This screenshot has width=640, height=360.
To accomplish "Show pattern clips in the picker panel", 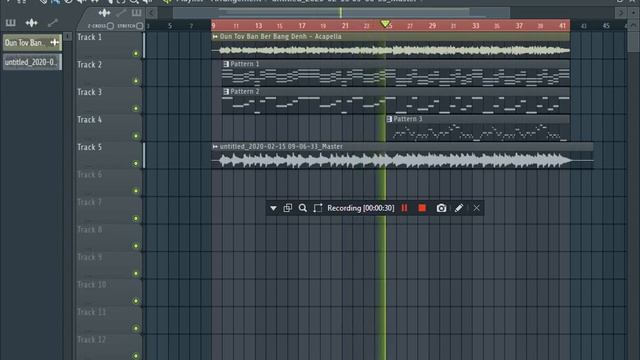I will (x=11, y=23).
